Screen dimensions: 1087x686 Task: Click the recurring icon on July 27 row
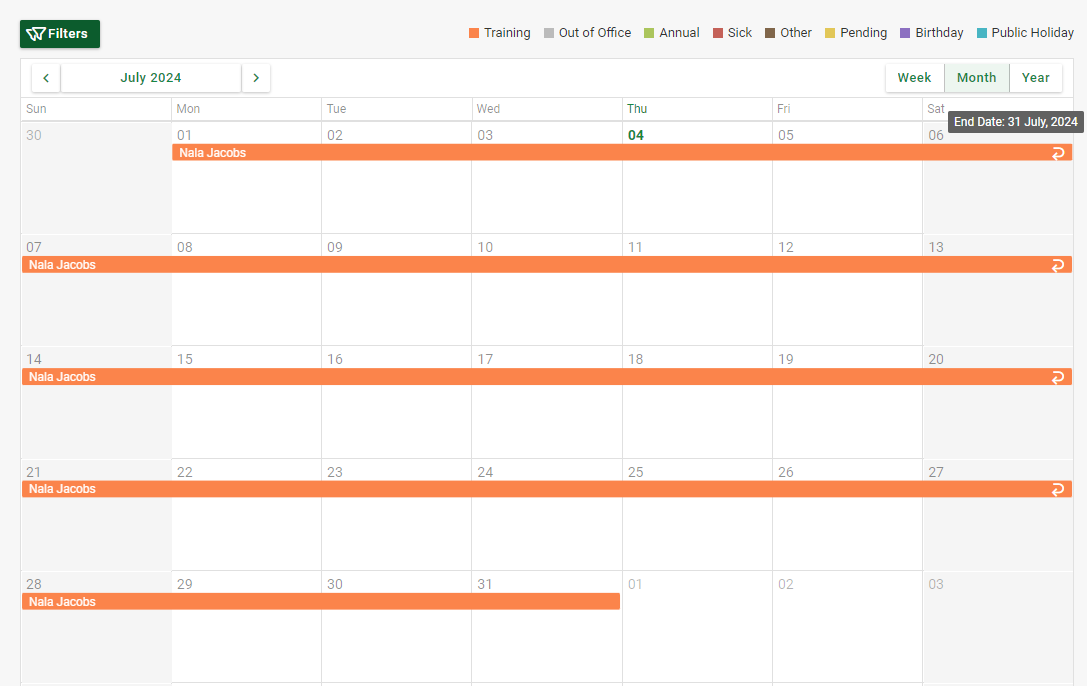pos(1058,489)
